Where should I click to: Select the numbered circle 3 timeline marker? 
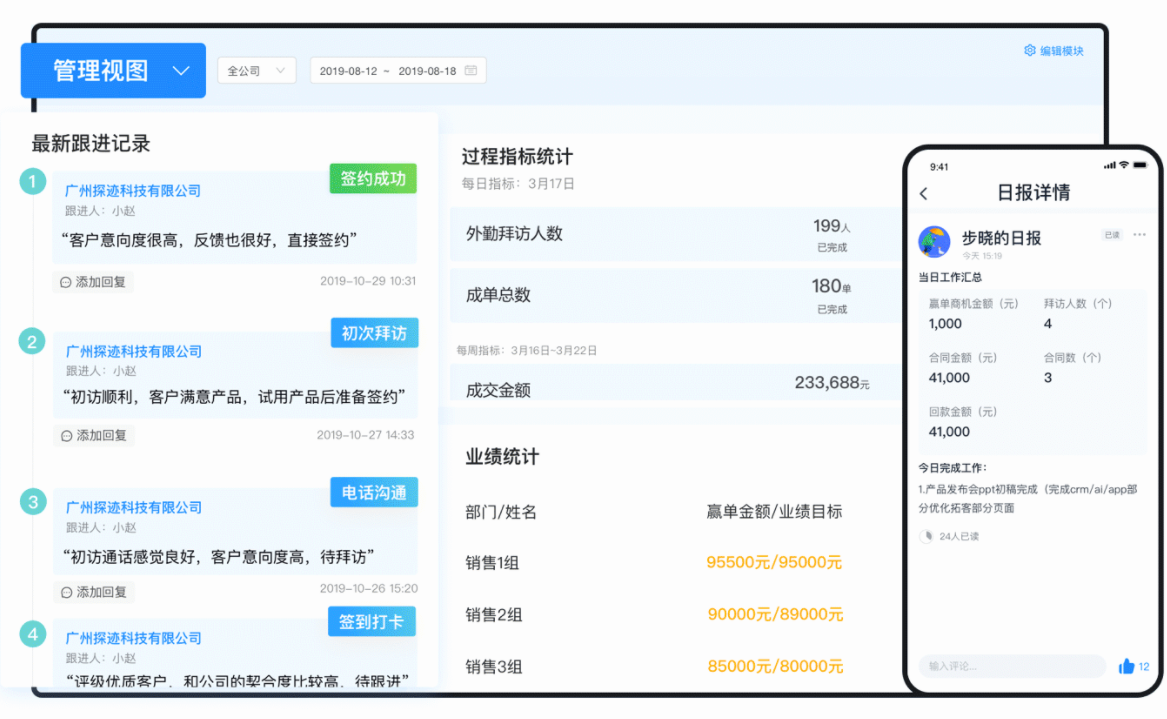point(33,502)
